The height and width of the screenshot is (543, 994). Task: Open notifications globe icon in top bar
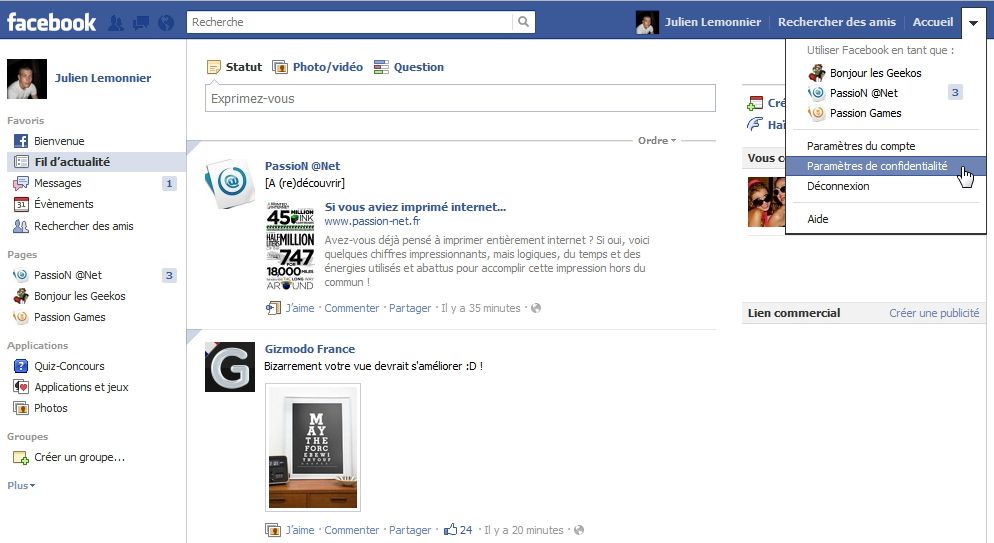tap(166, 23)
